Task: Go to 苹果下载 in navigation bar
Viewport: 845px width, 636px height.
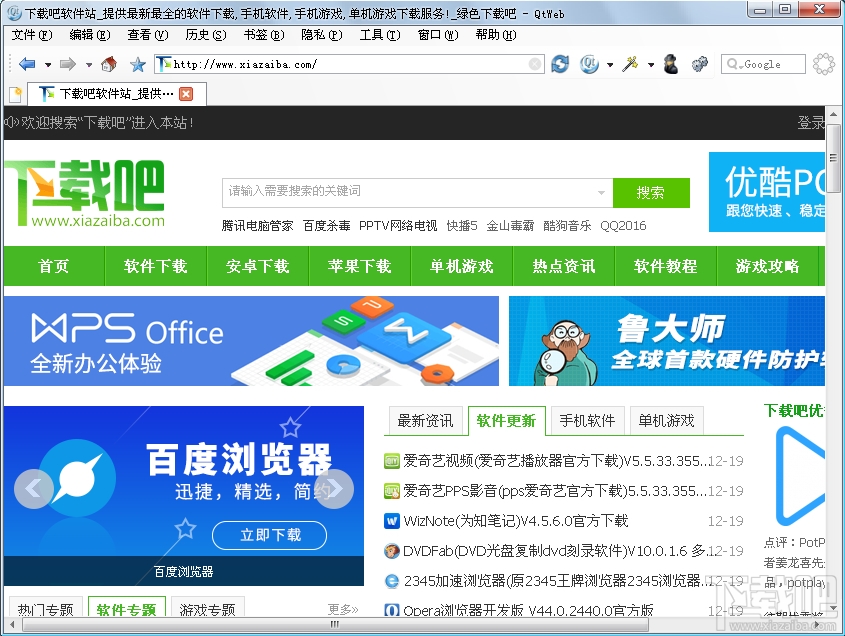Action: coord(359,266)
